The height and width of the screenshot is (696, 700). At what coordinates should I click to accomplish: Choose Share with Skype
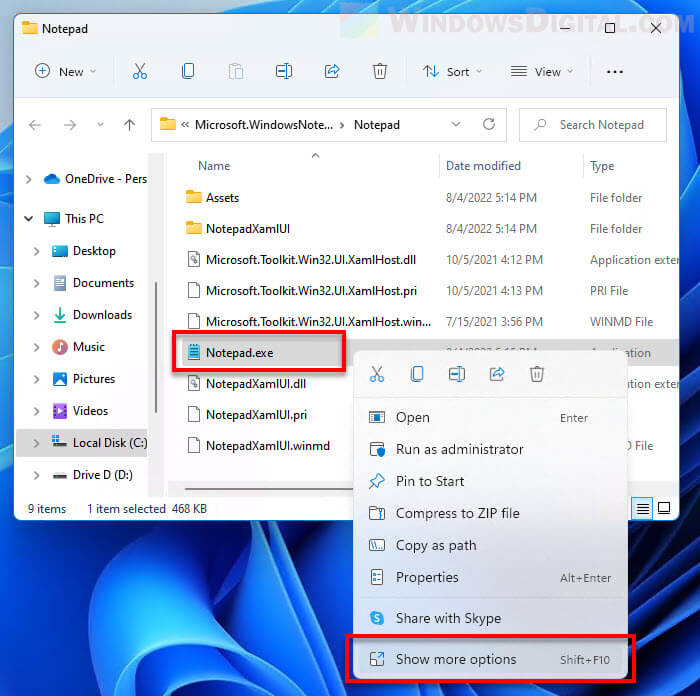pyautogui.click(x=491, y=618)
